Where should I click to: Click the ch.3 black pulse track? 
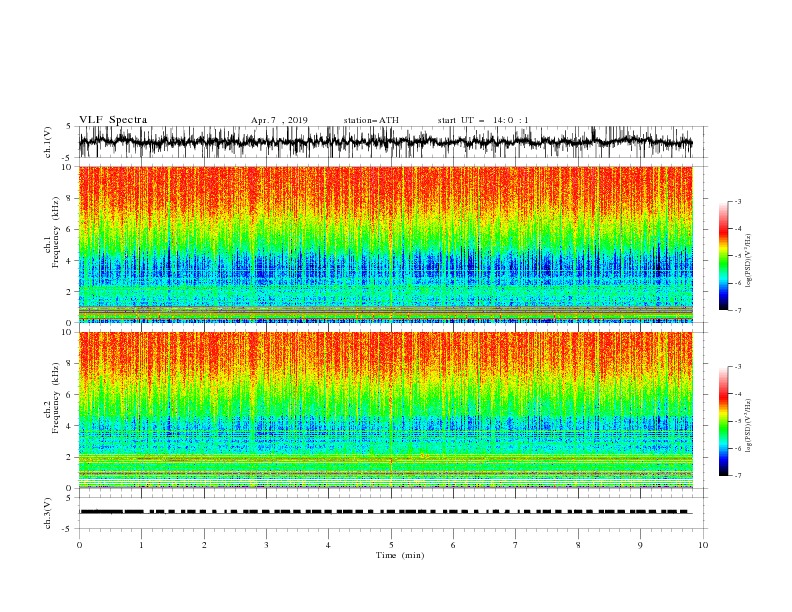pos(386,512)
